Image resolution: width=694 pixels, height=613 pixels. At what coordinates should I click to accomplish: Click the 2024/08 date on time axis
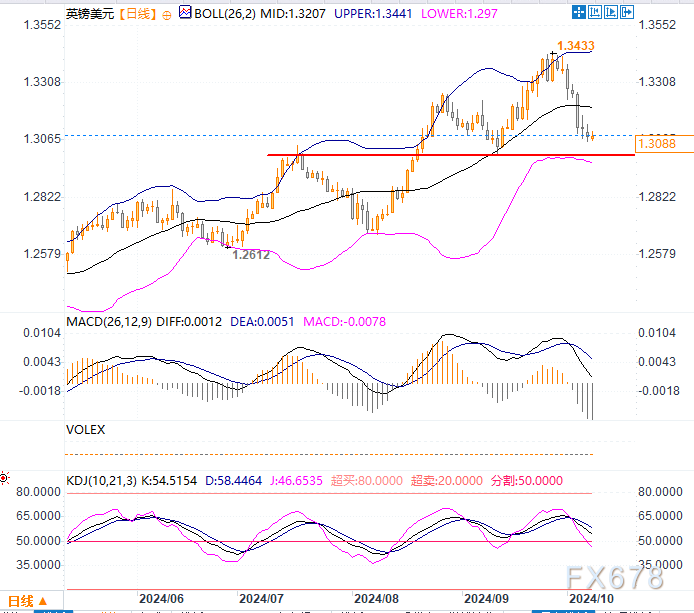tap(376, 599)
